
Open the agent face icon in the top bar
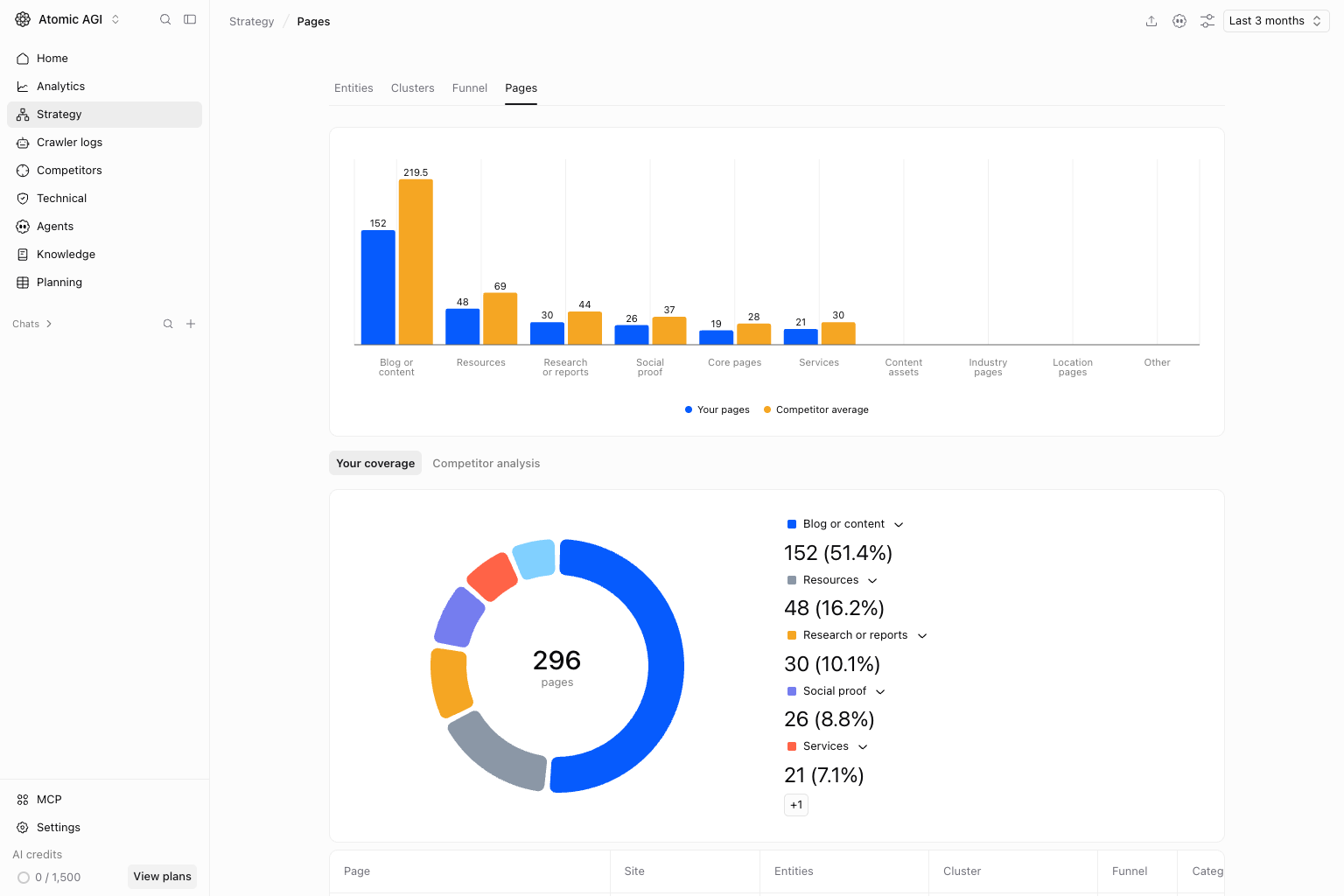click(x=1179, y=21)
